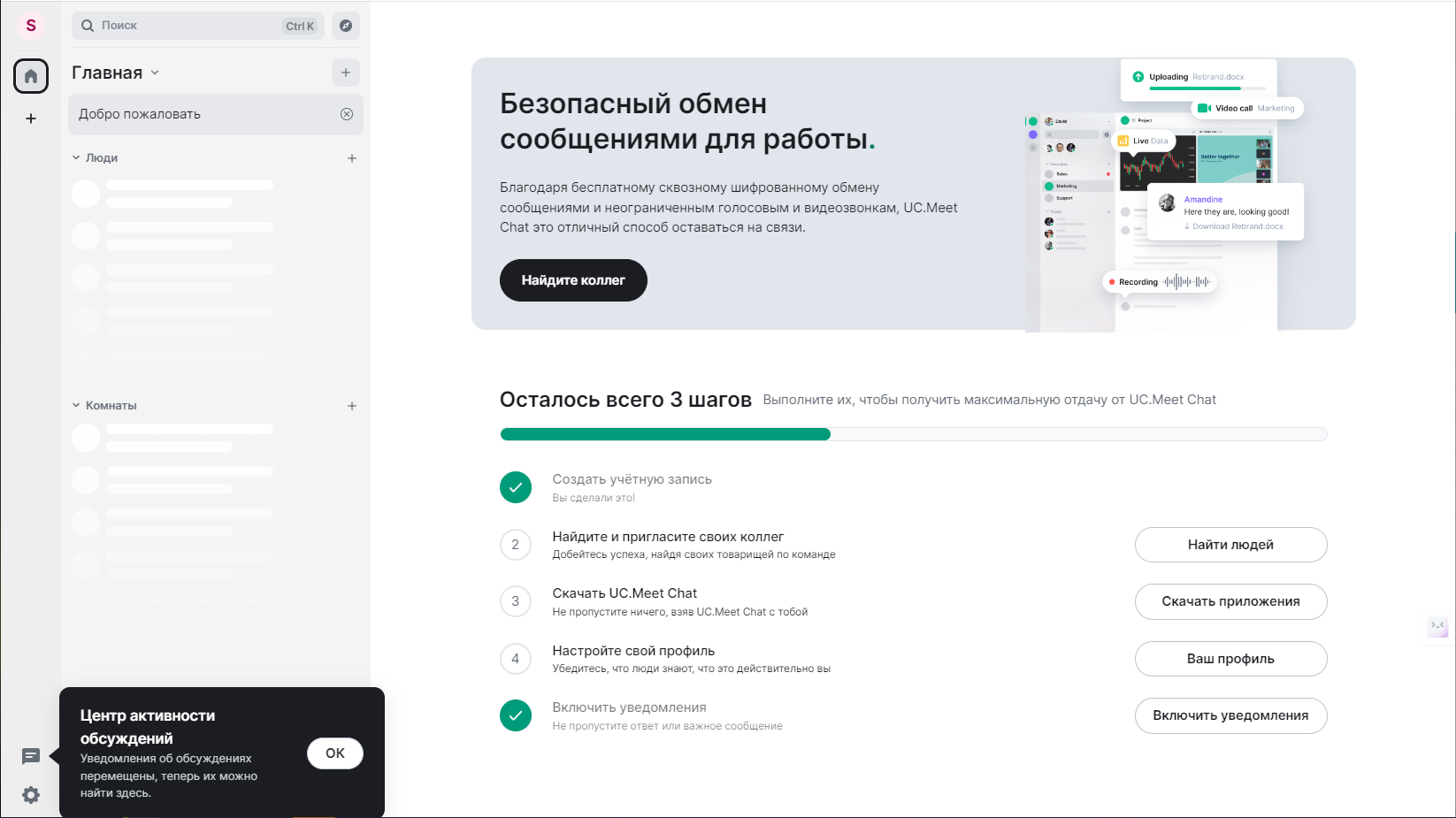Open the threads activity centre icon
This screenshot has height=818, width=1456.
31,756
